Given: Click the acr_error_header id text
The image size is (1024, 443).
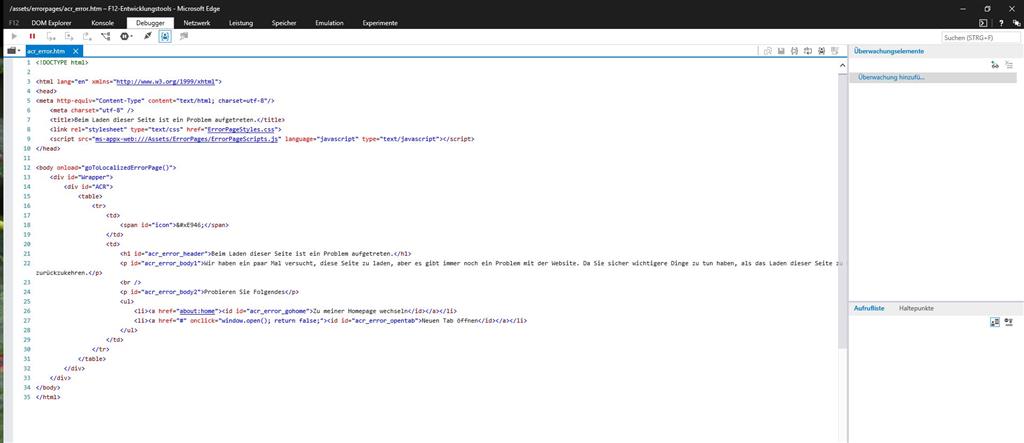Looking at the screenshot, I should coord(178,254).
